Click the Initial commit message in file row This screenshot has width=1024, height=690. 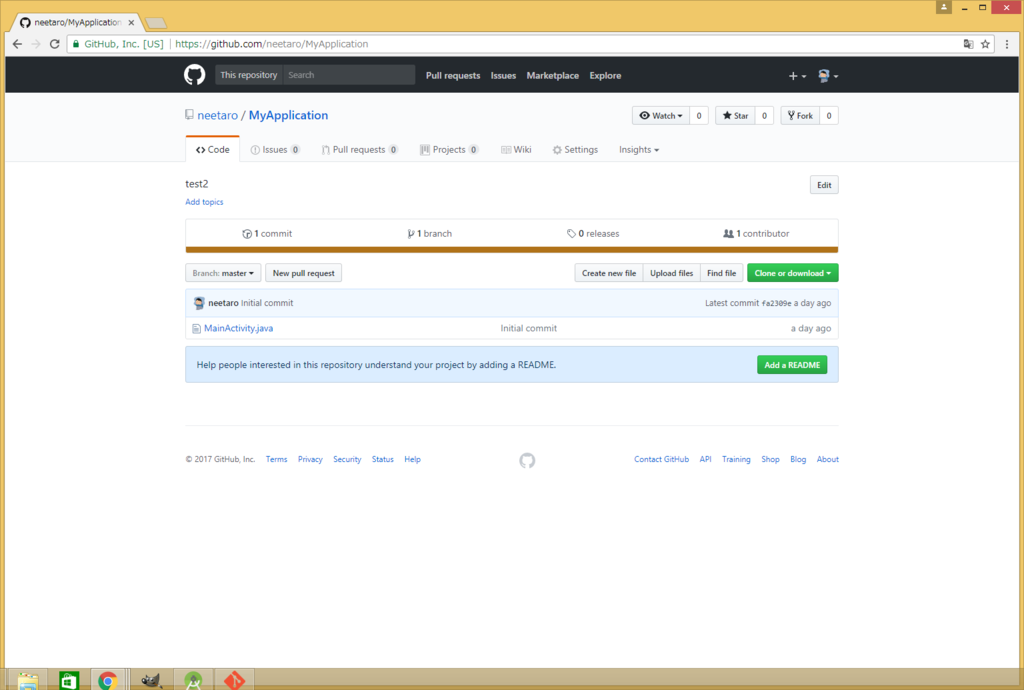pos(528,328)
